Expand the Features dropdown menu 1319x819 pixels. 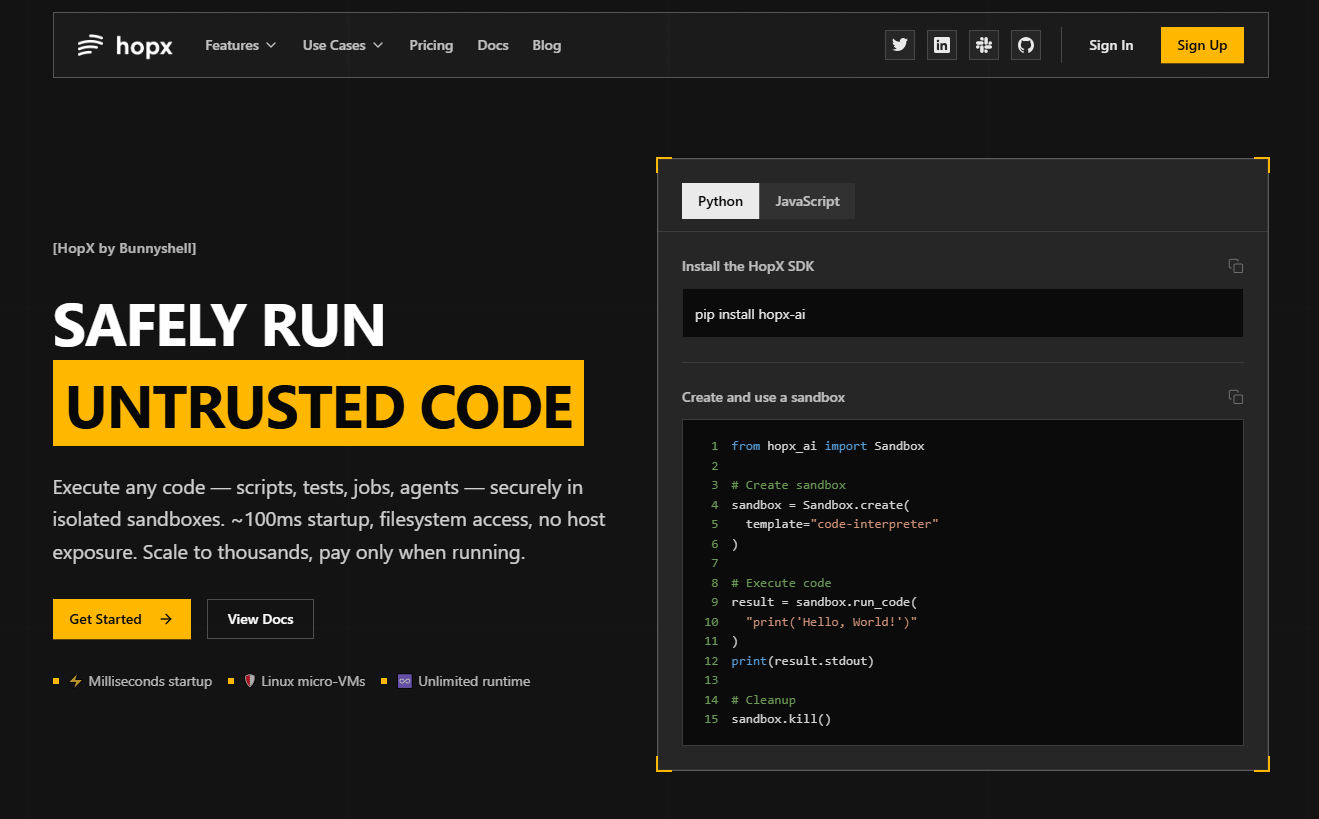[240, 45]
